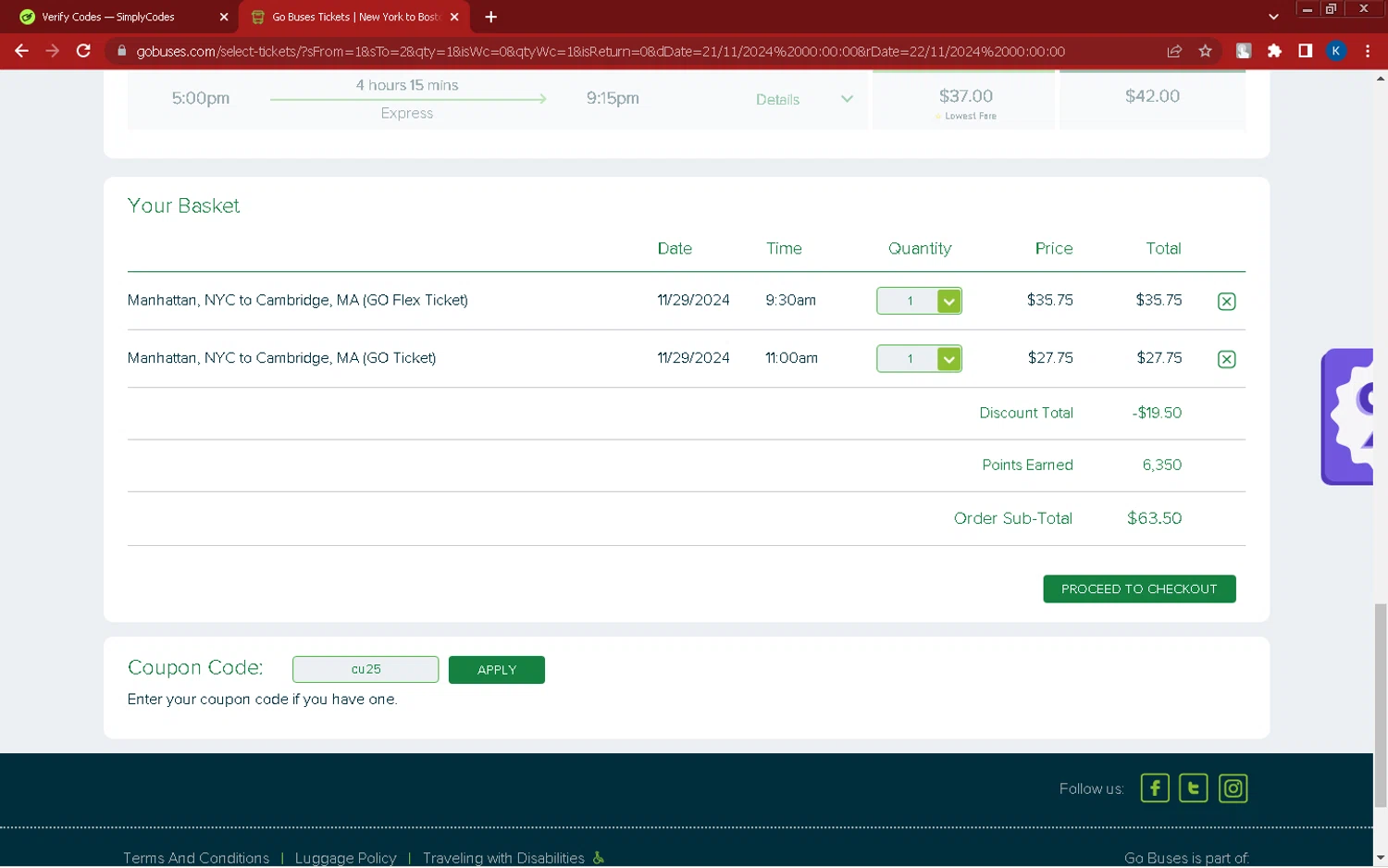Toggle the browser side panel
Screen dimensions: 1388x868
pos(1305,51)
